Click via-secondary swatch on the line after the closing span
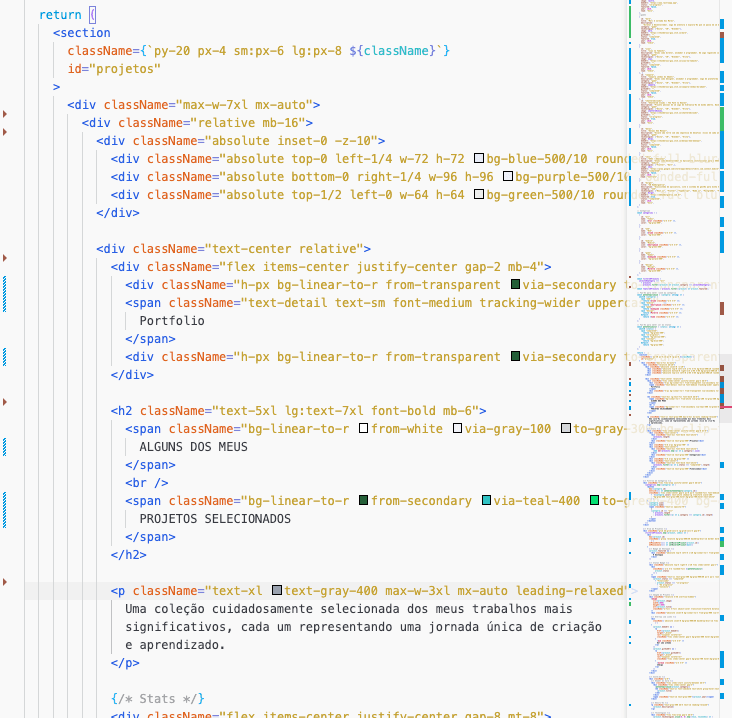This screenshot has width=732, height=718. point(515,357)
